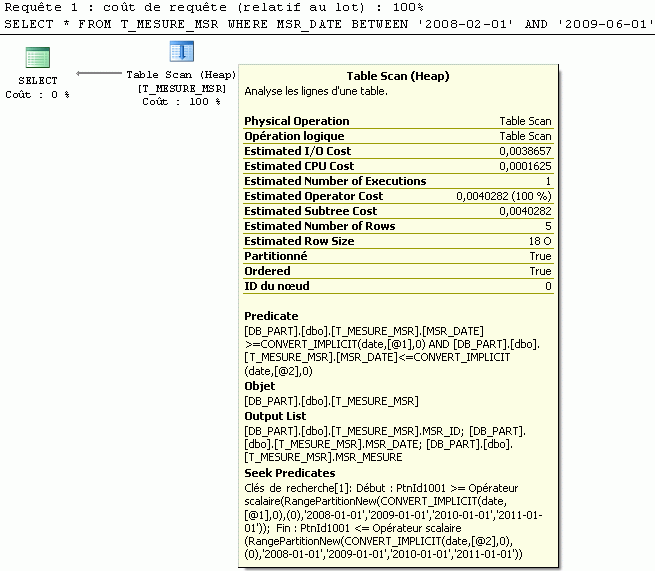This screenshot has height=571, width=655.
Task: Select the Estimated Operator Cost row
Action: (x=397, y=196)
